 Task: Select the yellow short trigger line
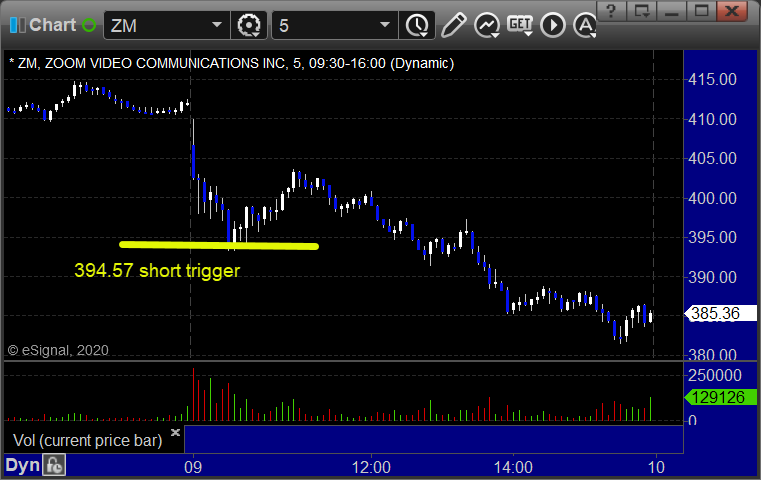[x=219, y=246]
